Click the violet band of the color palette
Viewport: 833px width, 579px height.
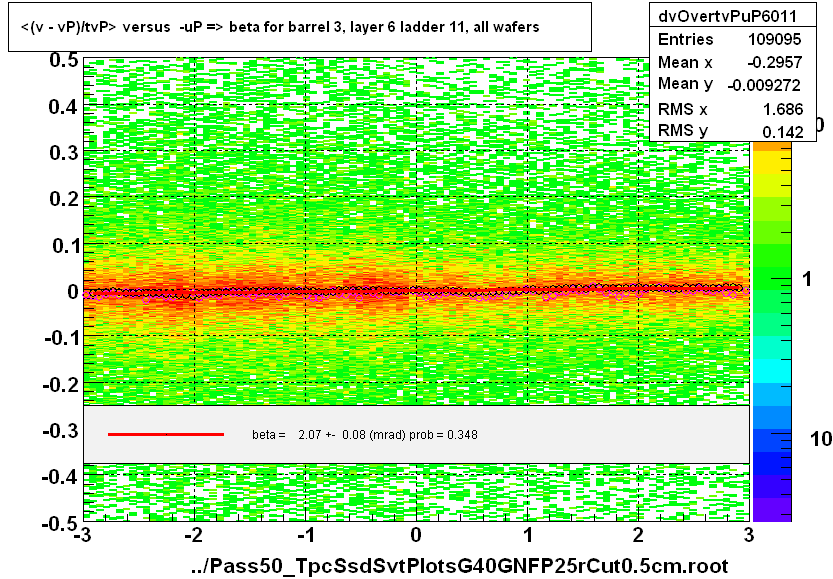[x=772, y=510]
